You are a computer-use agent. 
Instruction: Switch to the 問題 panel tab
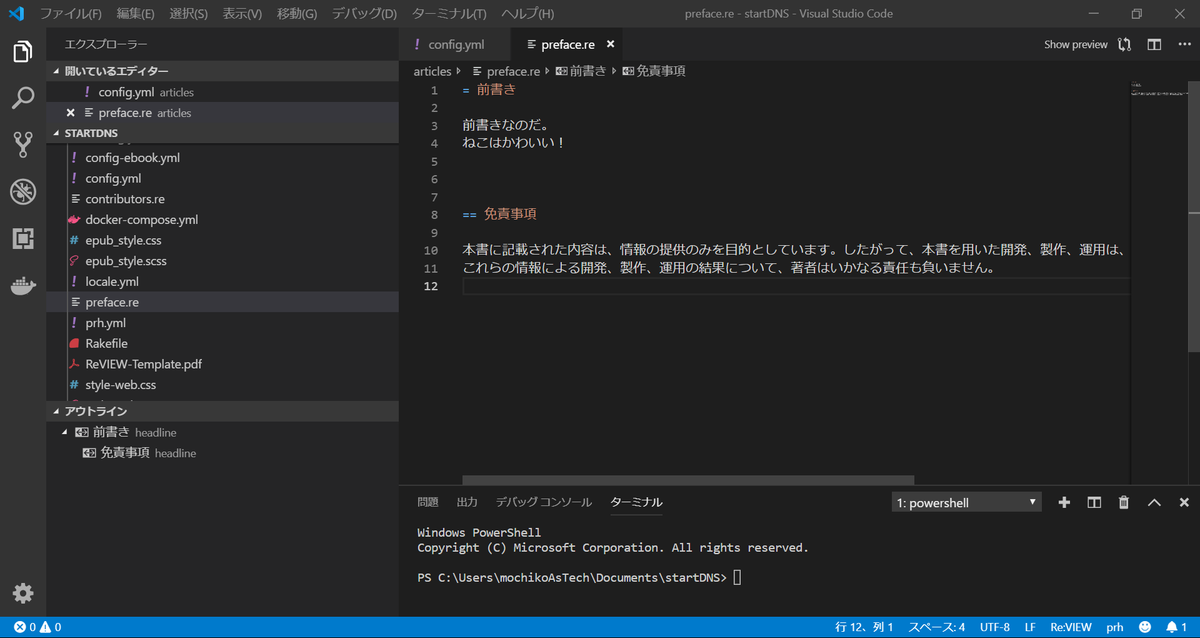428,502
